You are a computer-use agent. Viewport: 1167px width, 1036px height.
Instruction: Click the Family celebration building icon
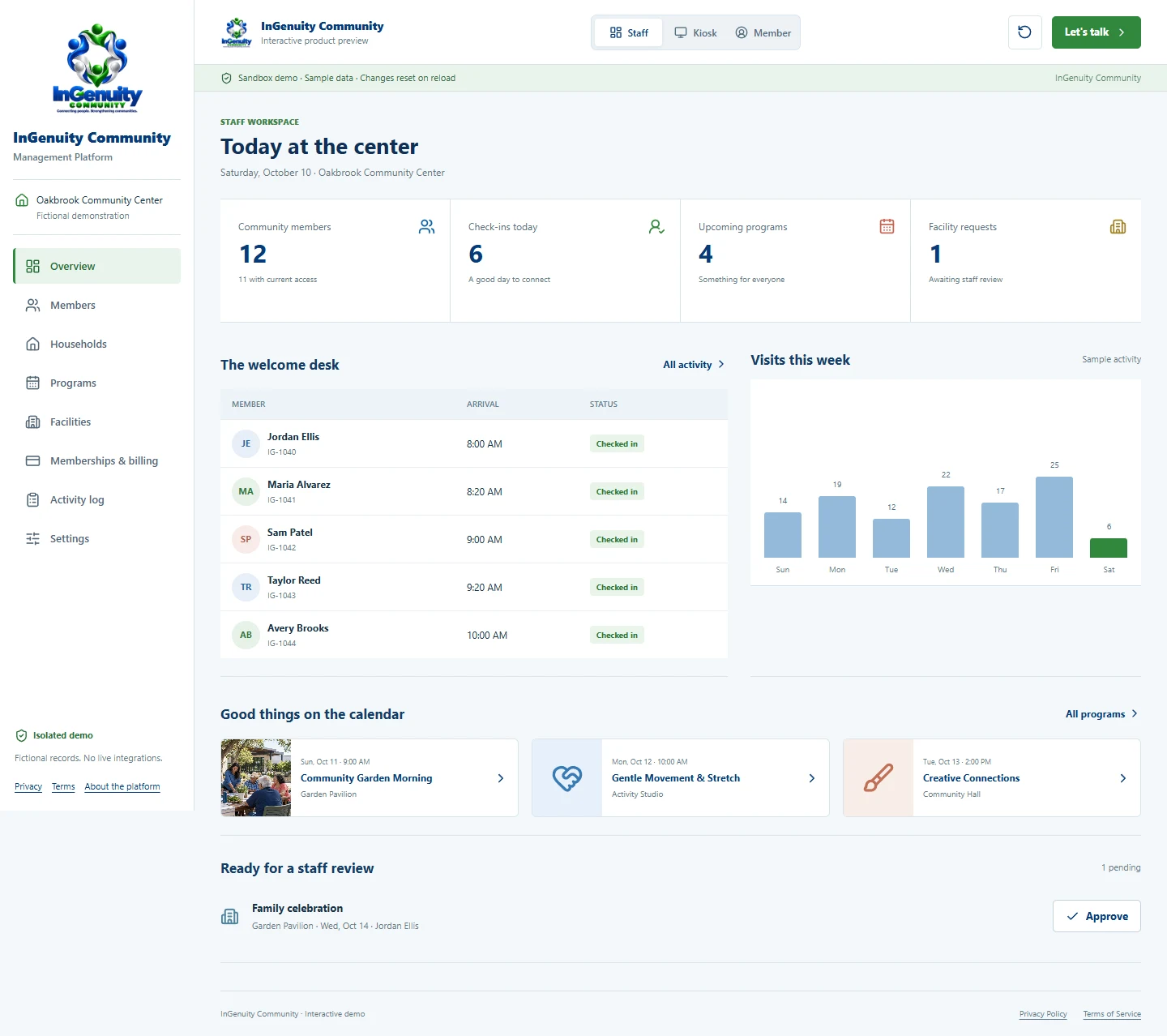(x=230, y=916)
